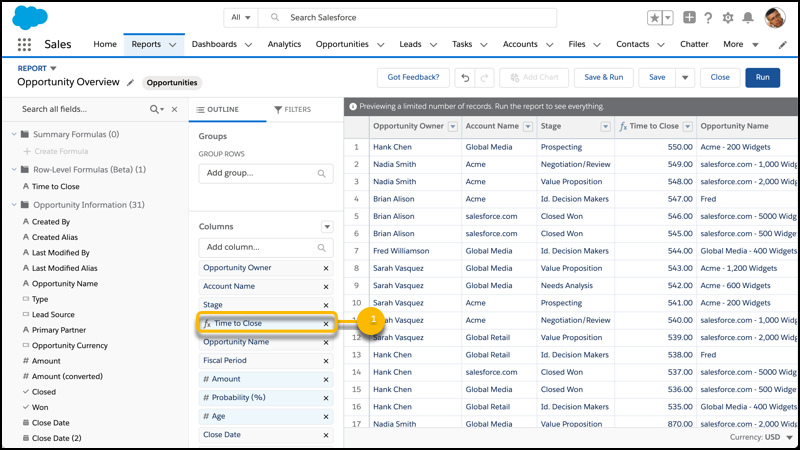The image size is (800, 450).
Task: Open the Analytics tab
Action: 284,44
